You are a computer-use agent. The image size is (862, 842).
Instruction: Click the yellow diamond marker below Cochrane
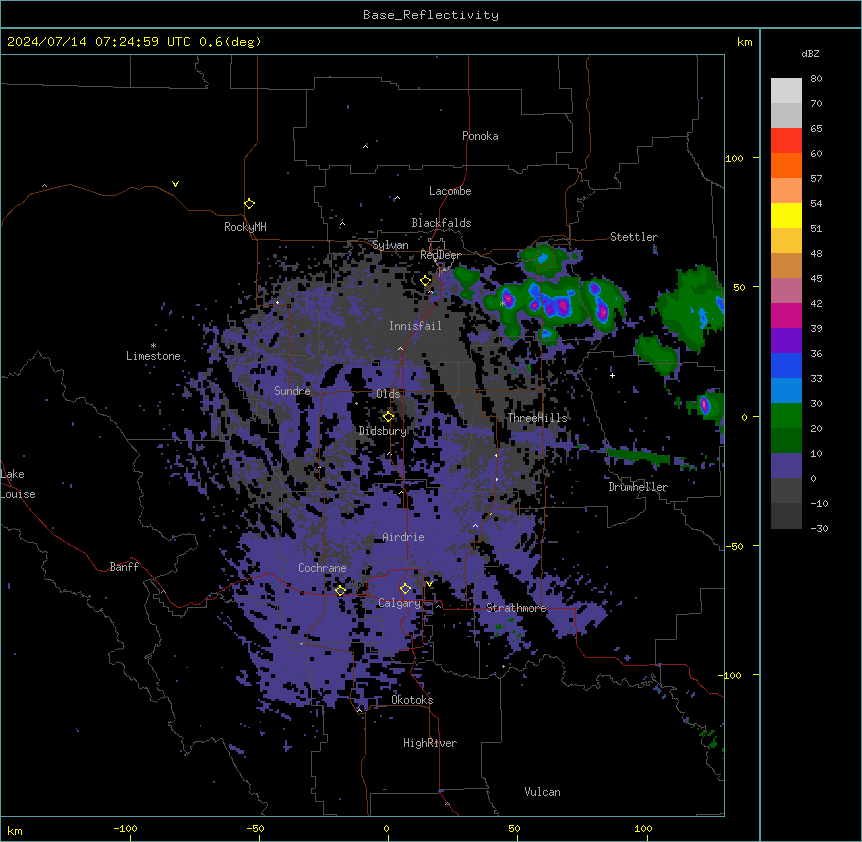(x=340, y=591)
